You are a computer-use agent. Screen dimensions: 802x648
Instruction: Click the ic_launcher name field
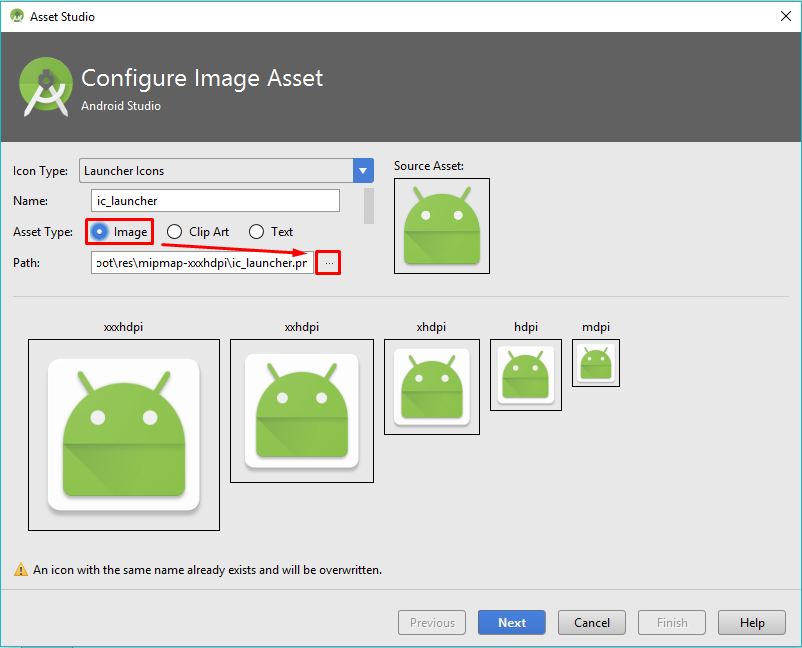coord(215,200)
